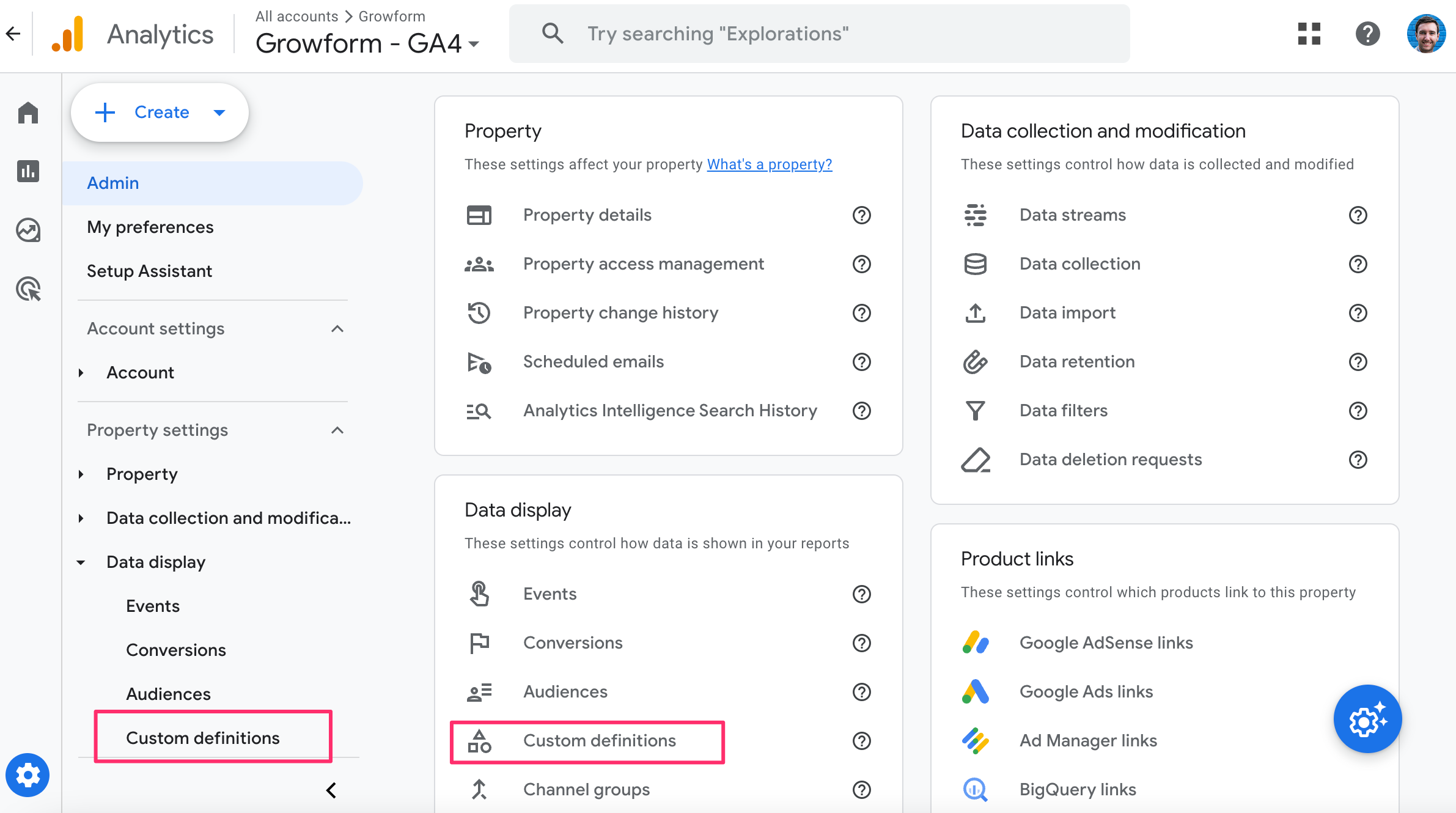The width and height of the screenshot is (1456, 813).
Task: Open Ad Manager links setting
Action: click(x=1089, y=741)
